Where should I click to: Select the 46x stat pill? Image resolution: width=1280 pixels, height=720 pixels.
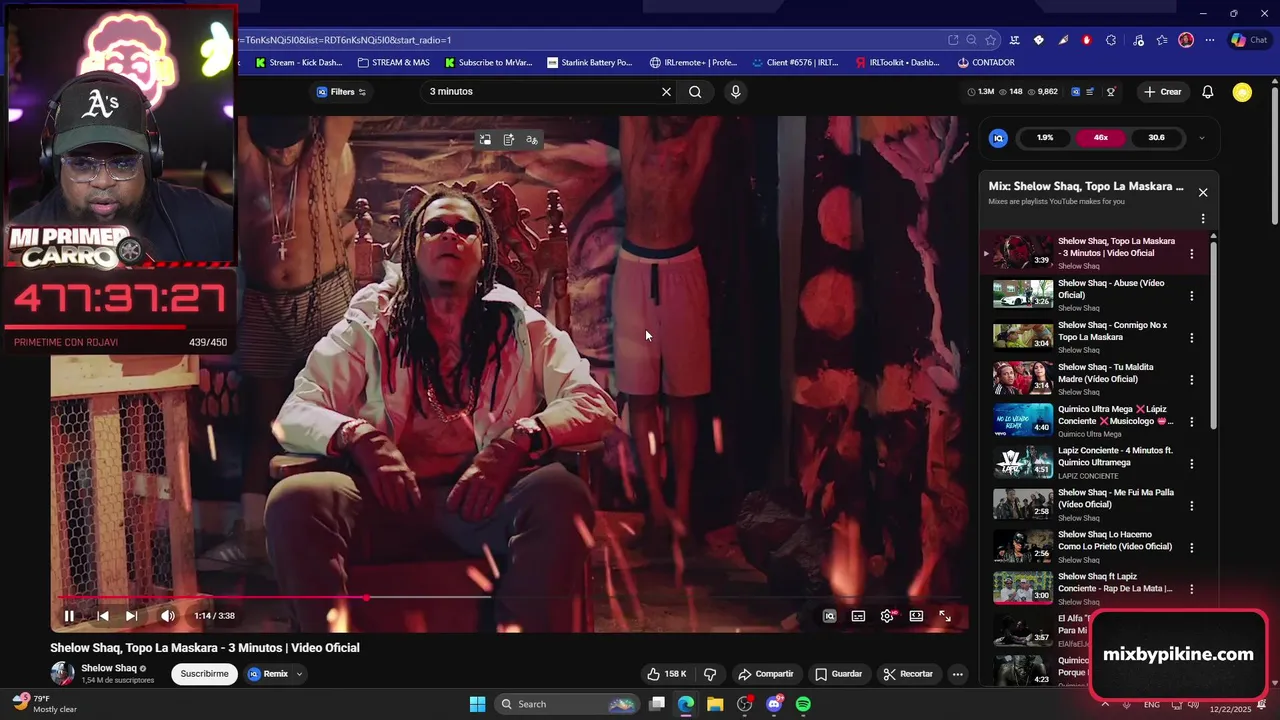click(1100, 138)
